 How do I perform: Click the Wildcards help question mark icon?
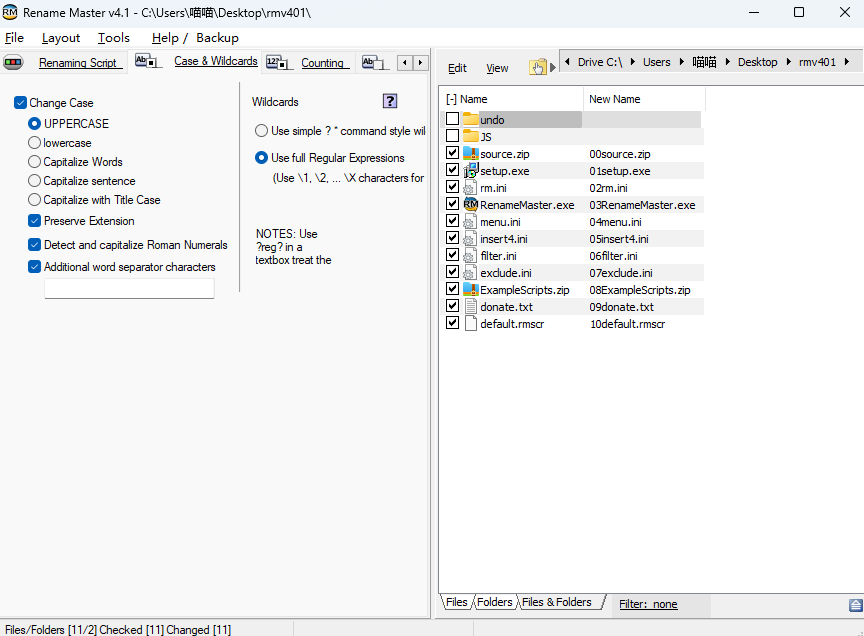(390, 101)
